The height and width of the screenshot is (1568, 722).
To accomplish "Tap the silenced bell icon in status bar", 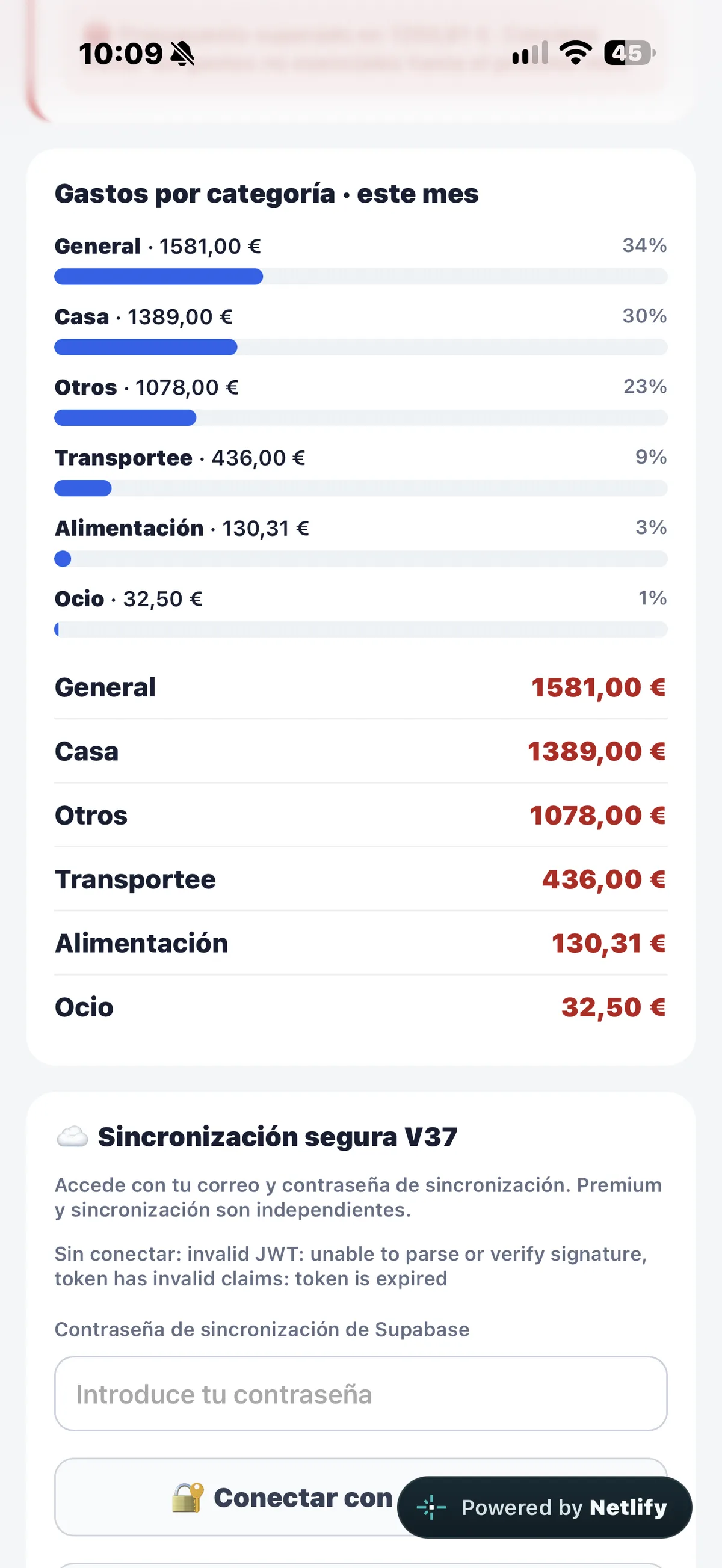I will click(x=182, y=54).
